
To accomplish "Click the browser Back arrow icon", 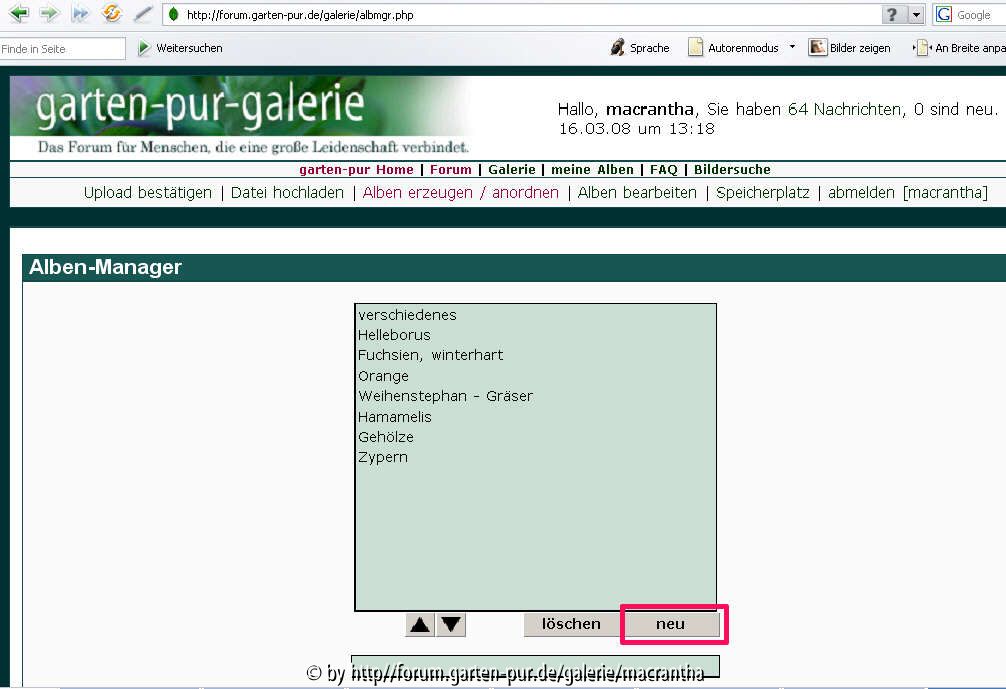I will (18, 14).
